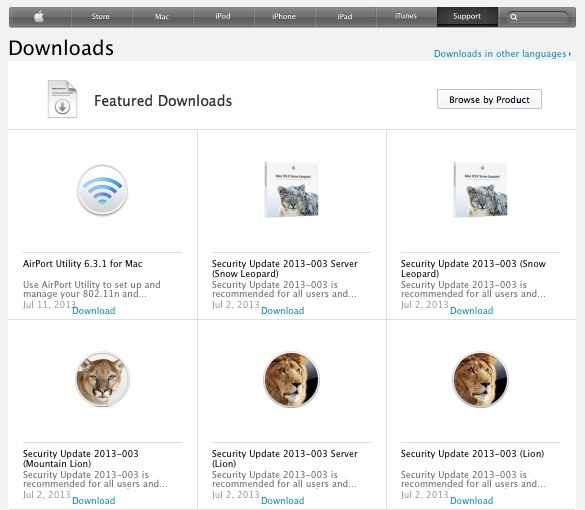Download Security Update 2013-003 (Lion)
The image size is (585, 510).
472,501
